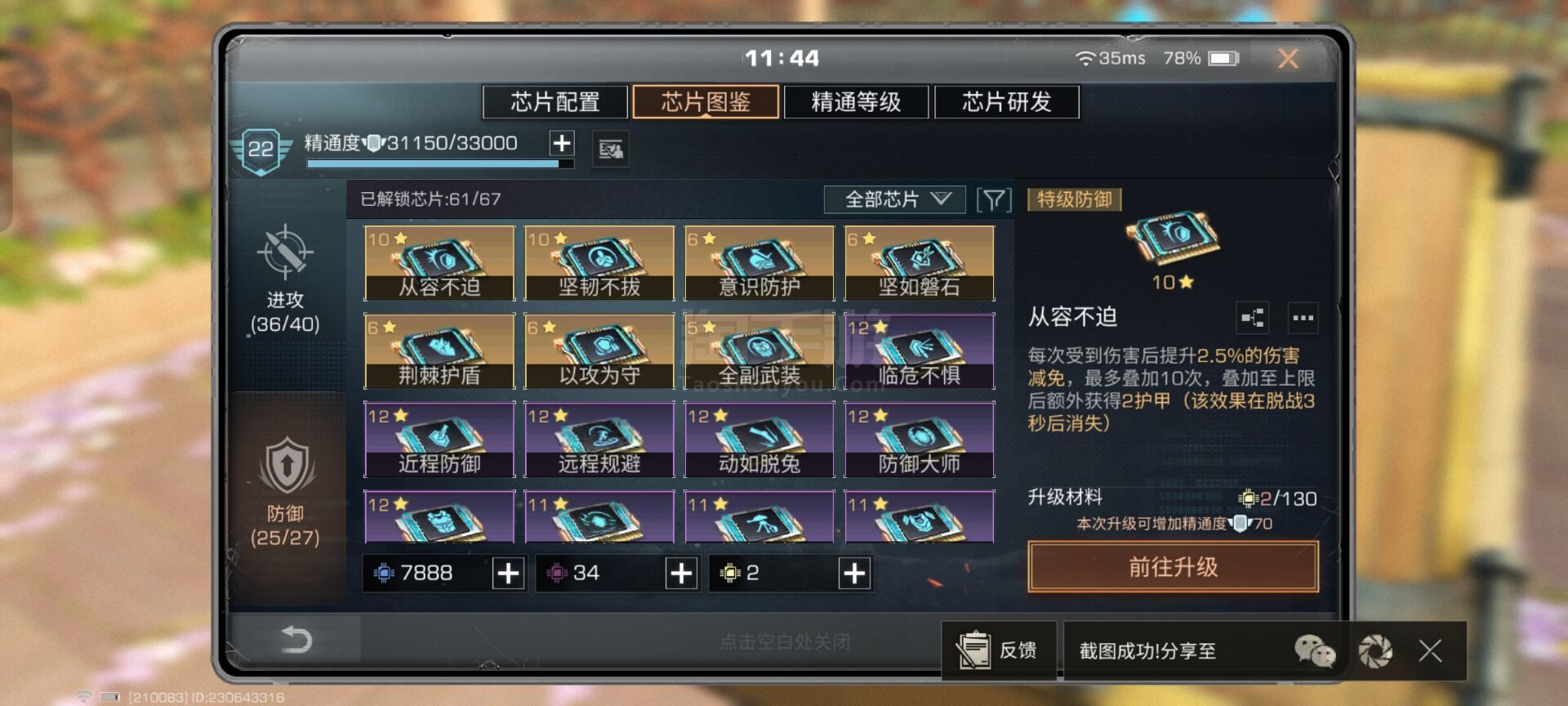The height and width of the screenshot is (706, 1568).
Task: Select the 防御 defense category
Action: (285, 493)
